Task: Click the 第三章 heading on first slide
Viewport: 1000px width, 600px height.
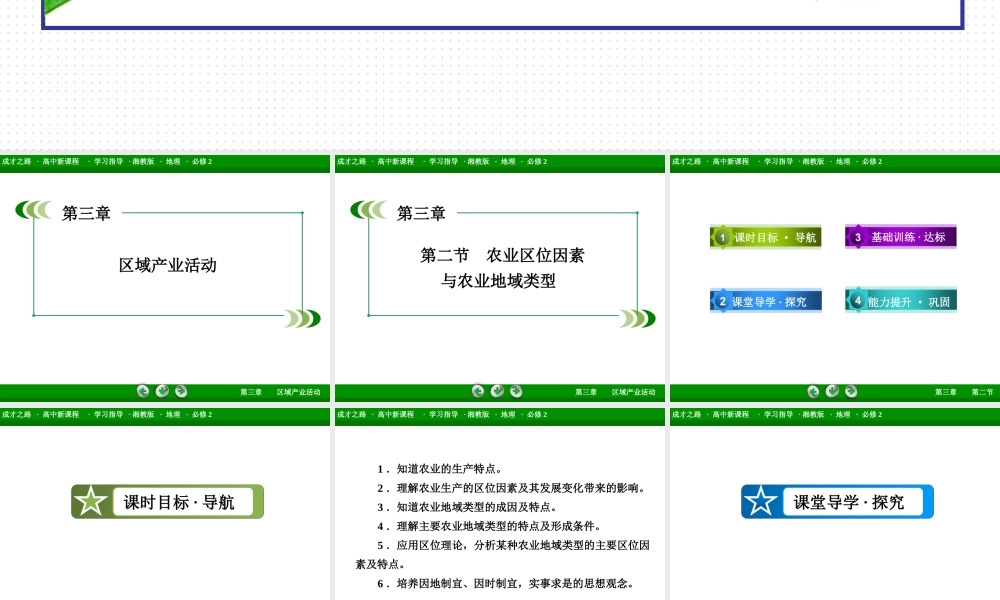Action: click(x=86, y=213)
